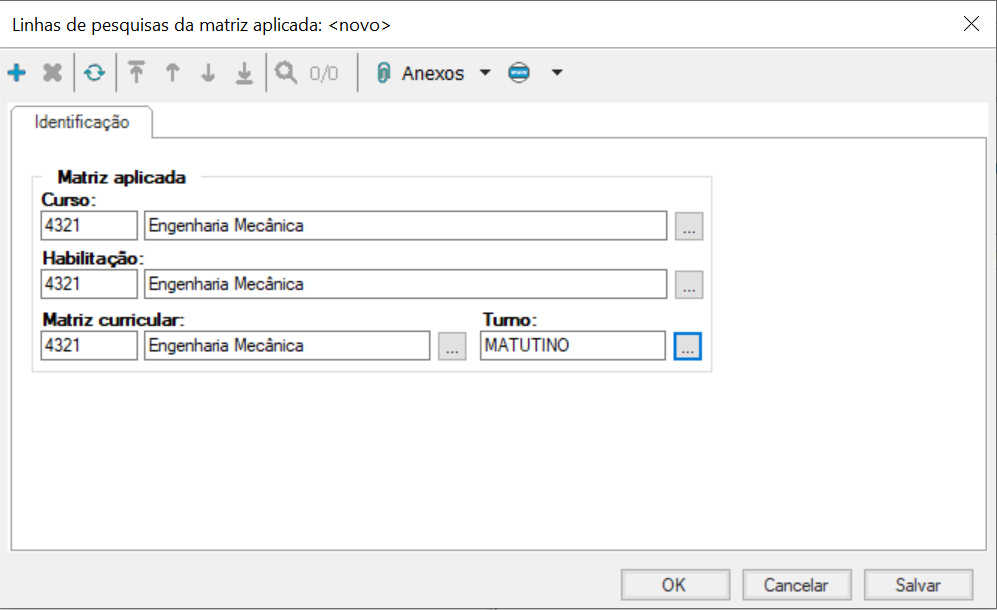Viewport: 997px width, 610px height.
Task: Click Matriz curricular code field
Action: tap(89, 345)
